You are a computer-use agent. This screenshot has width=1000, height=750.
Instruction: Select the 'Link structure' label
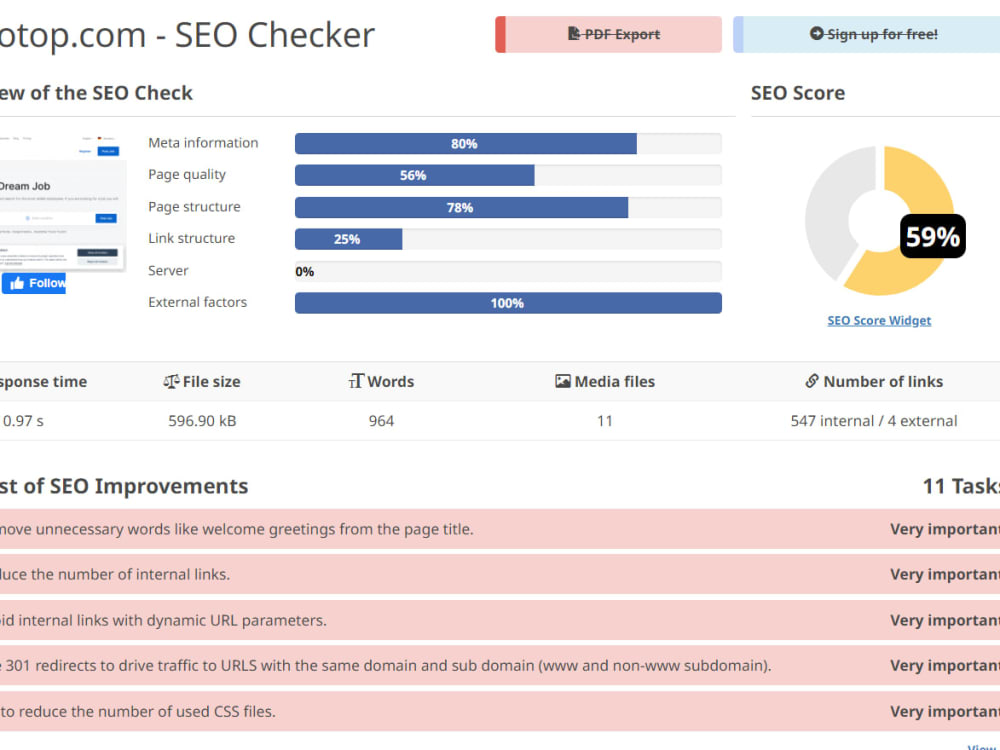(x=191, y=239)
